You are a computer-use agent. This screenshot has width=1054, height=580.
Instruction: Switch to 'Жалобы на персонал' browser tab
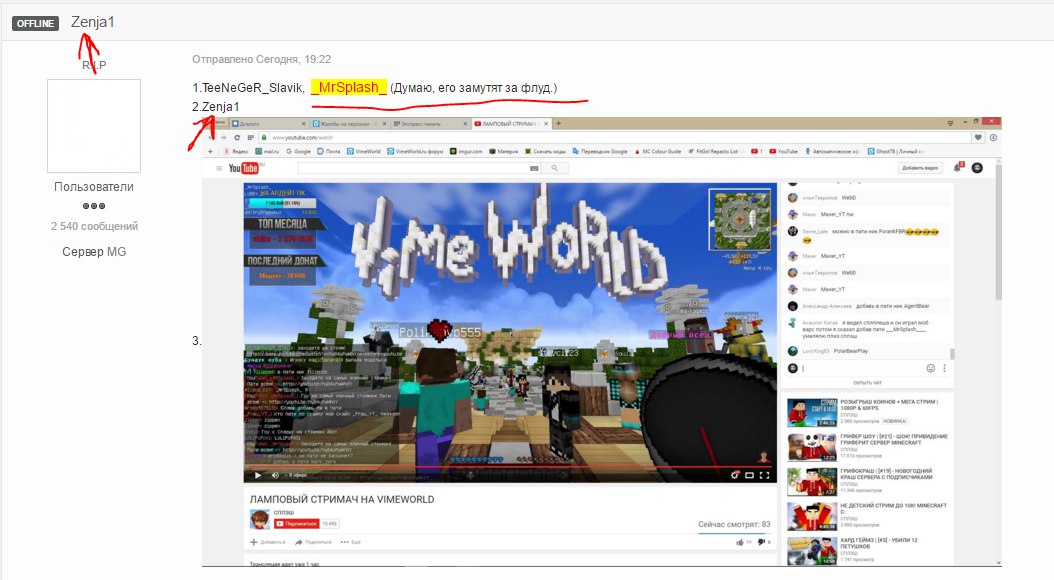pos(348,124)
